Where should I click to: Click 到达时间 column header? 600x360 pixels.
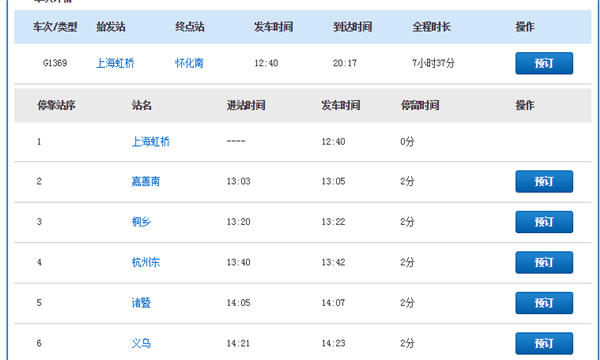(352, 27)
